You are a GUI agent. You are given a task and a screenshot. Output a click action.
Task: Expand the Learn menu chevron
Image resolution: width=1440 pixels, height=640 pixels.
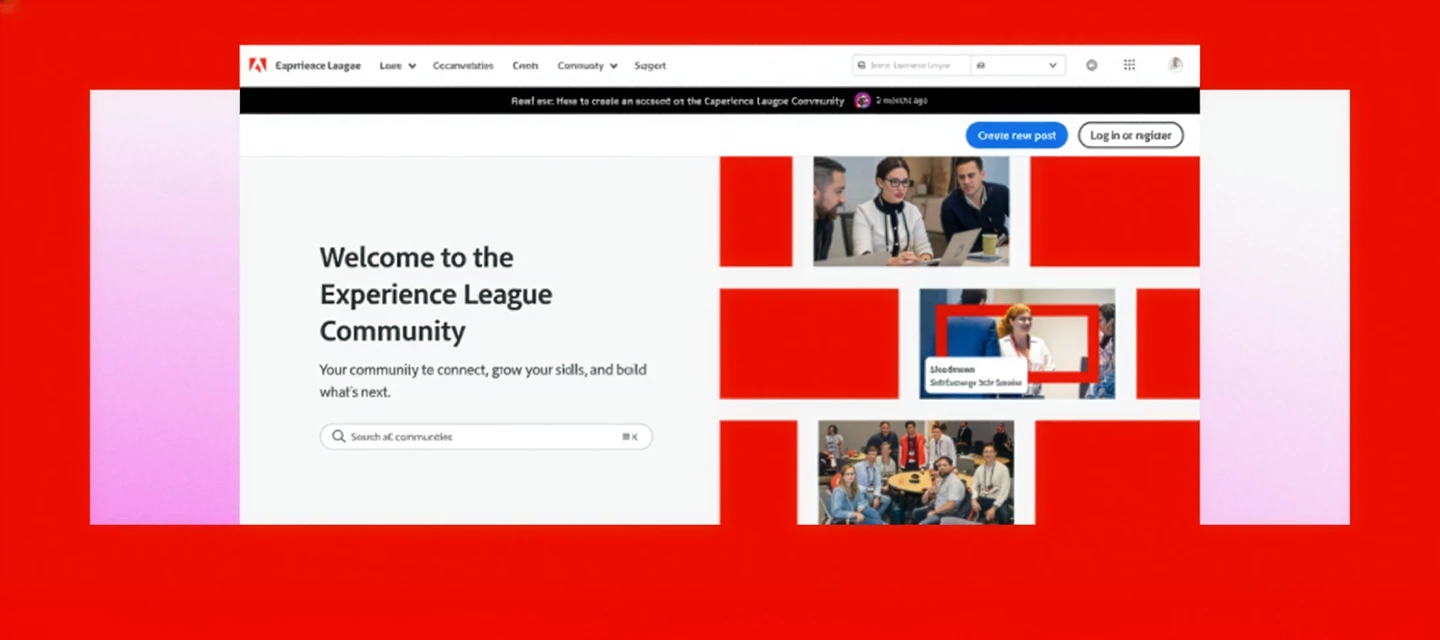(x=412, y=66)
